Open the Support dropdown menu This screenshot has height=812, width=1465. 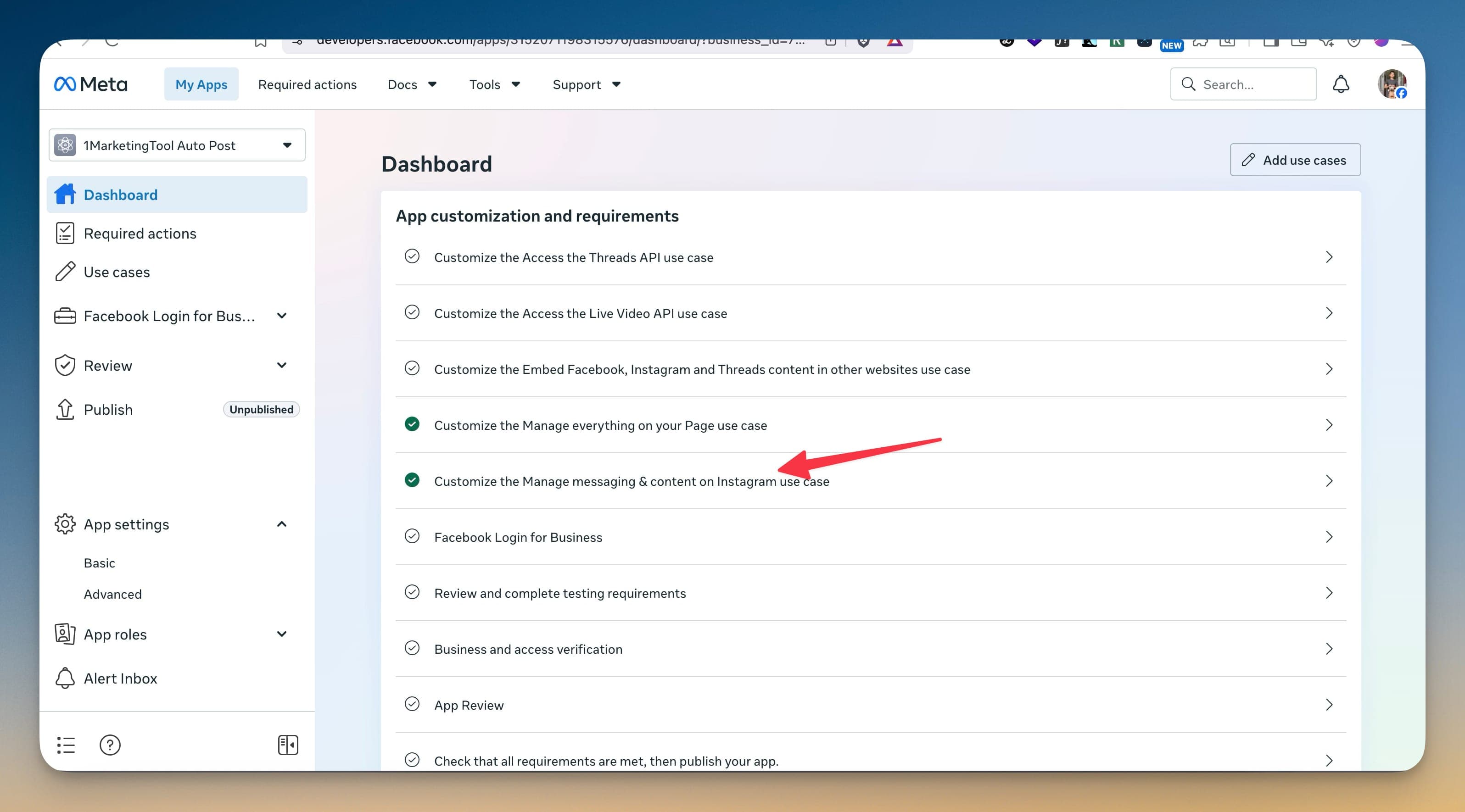pyautogui.click(x=587, y=84)
